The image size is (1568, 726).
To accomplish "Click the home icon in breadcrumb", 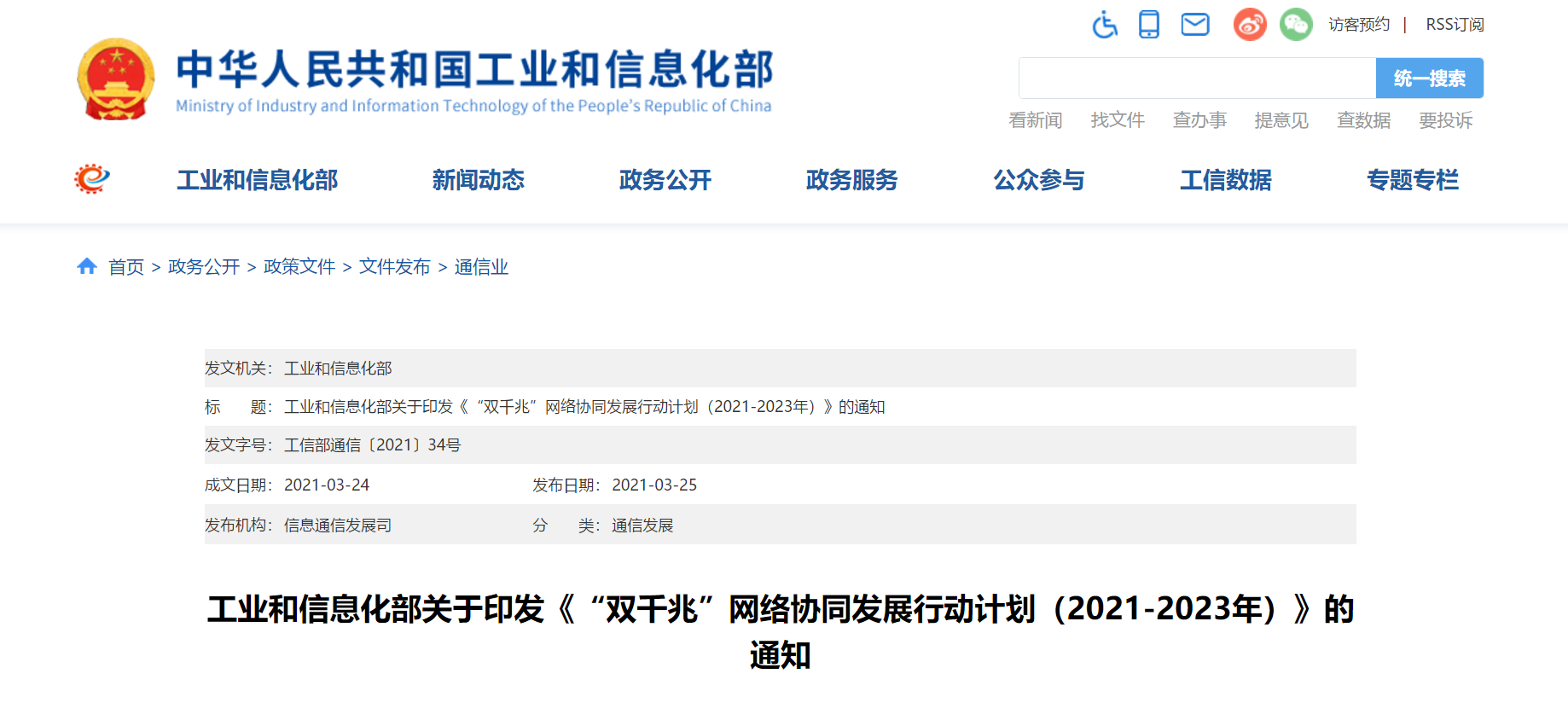I will point(87,266).
